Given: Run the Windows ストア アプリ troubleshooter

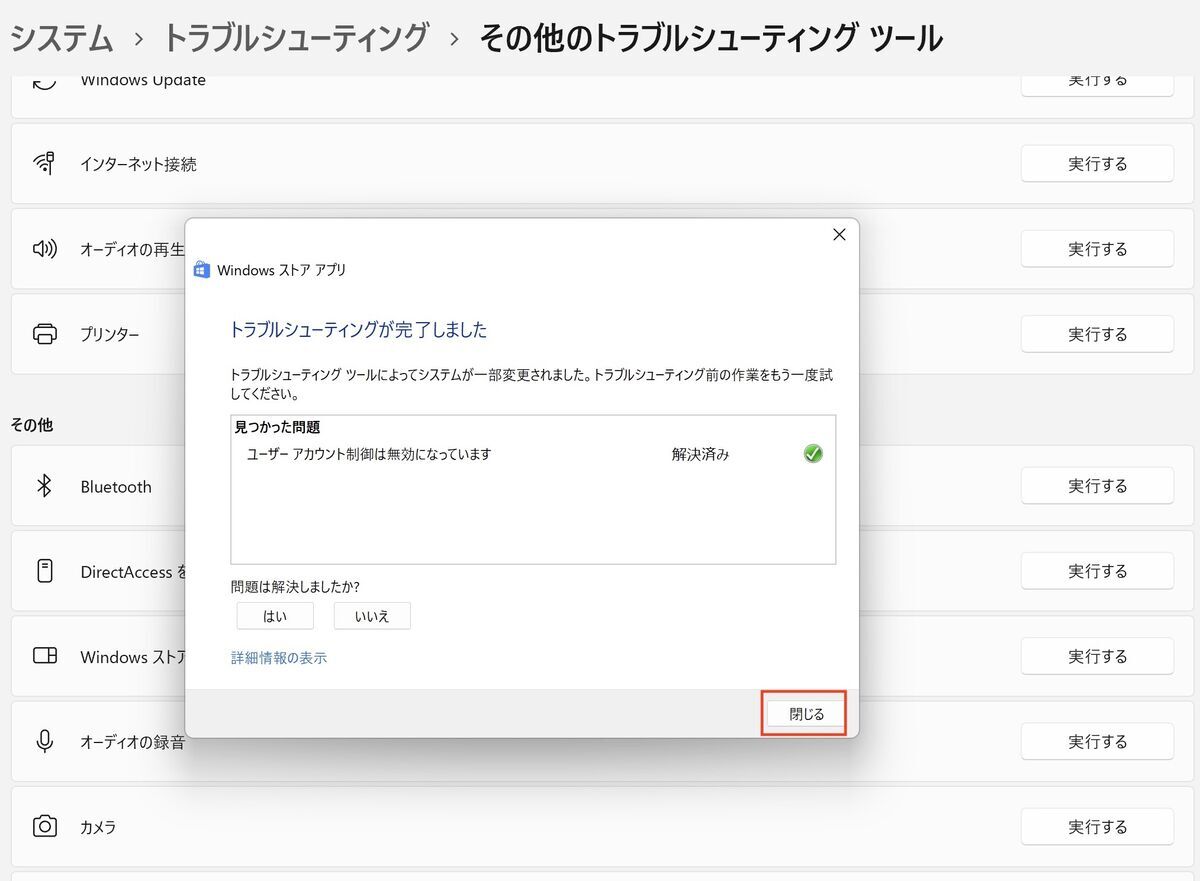Looking at the screenshot, I should pos(1097,656).
